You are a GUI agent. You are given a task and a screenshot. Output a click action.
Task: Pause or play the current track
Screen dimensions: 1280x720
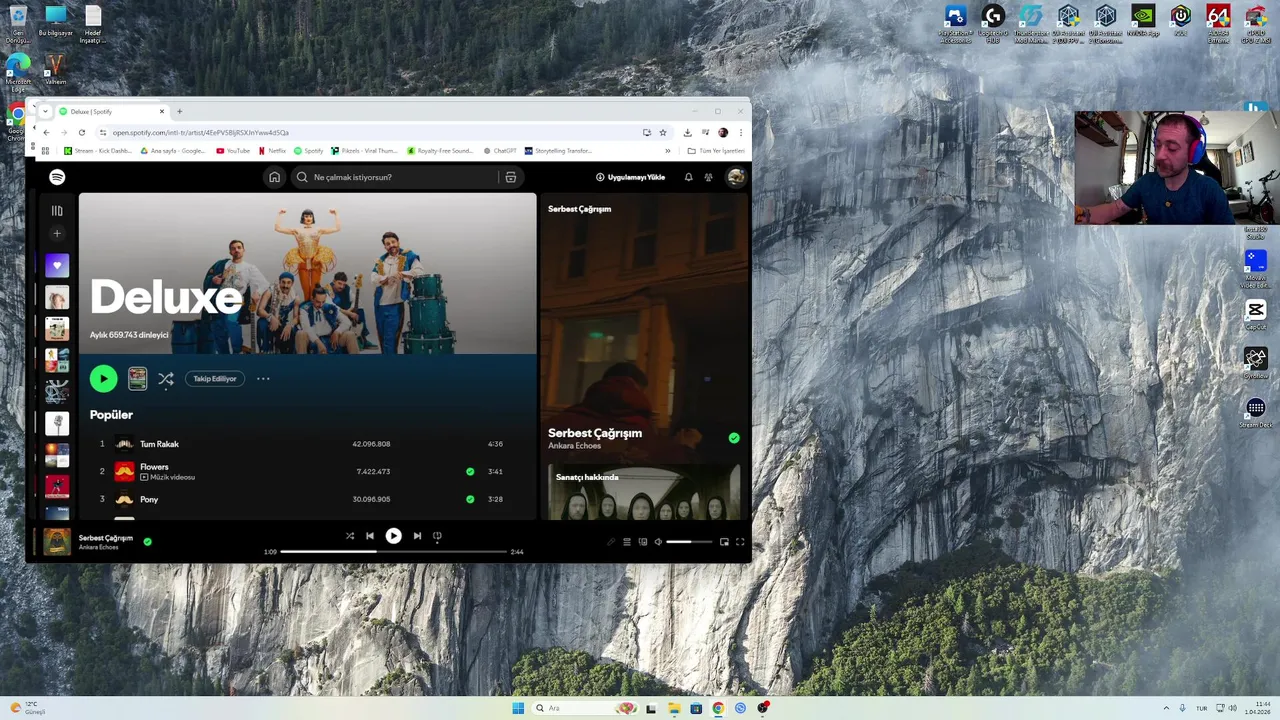click(x=394, y=536)
